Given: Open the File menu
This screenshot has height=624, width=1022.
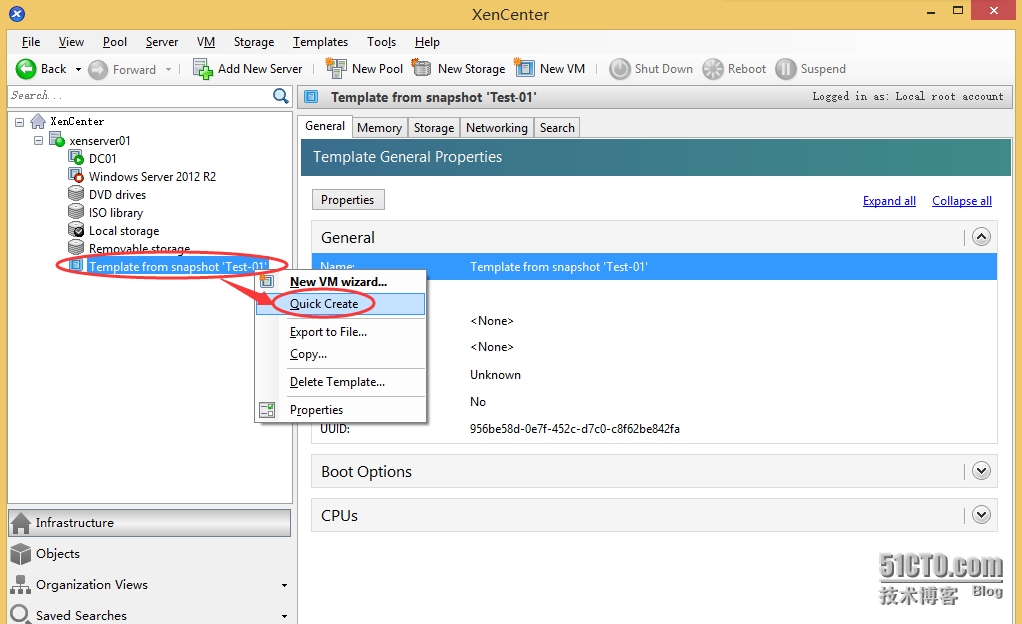Looking at the screenshot, I should coord(31,42).
